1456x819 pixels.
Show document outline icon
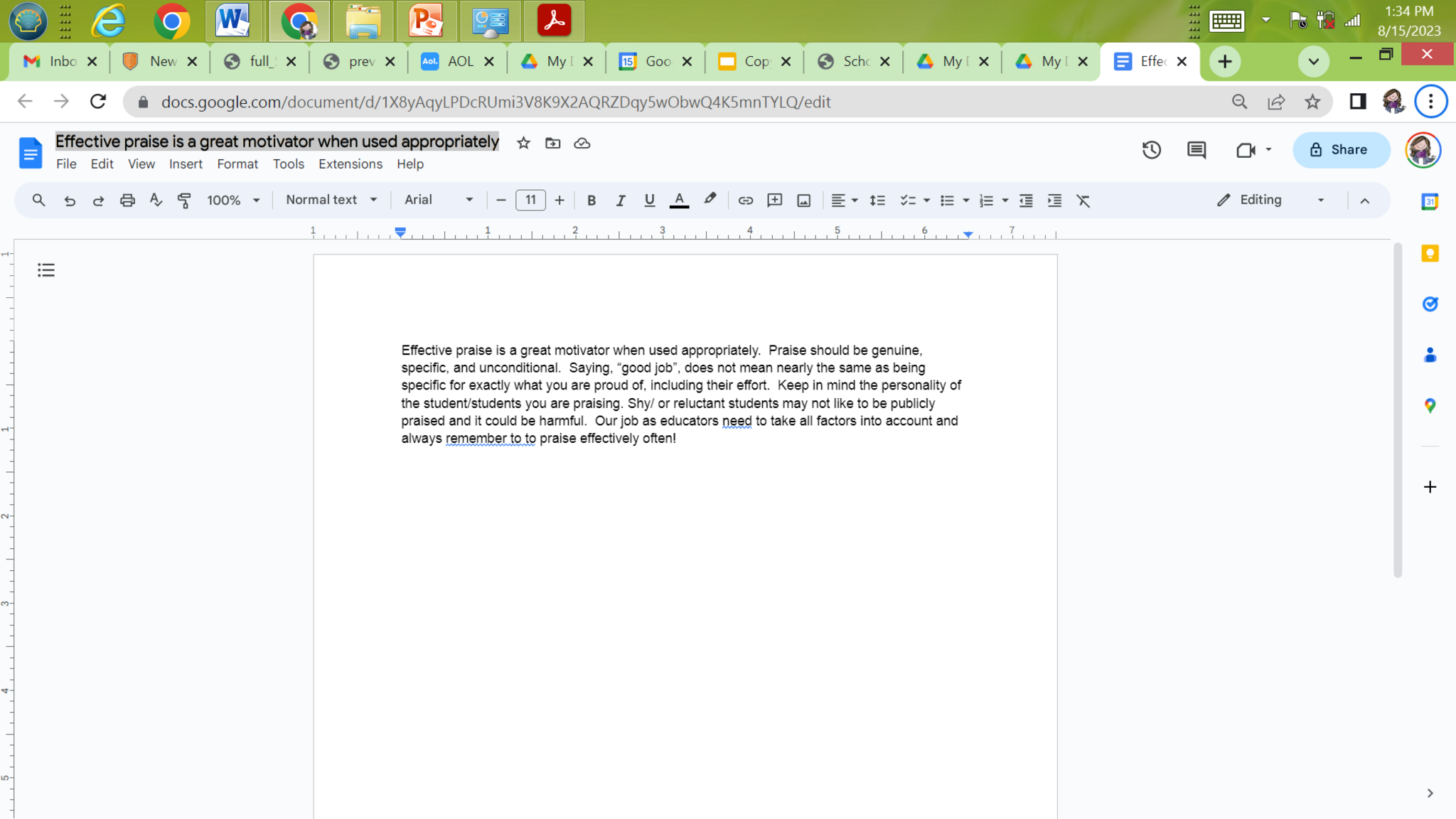46,270
